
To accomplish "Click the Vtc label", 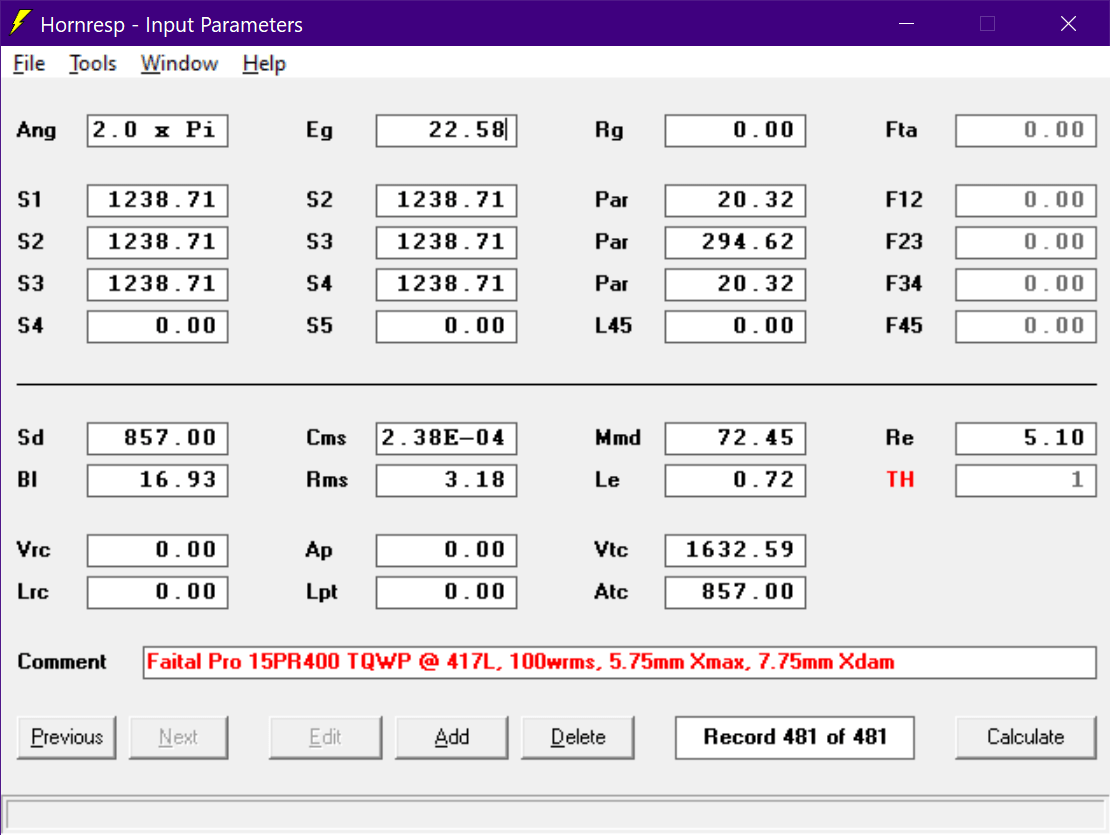I will click(611, 550).
